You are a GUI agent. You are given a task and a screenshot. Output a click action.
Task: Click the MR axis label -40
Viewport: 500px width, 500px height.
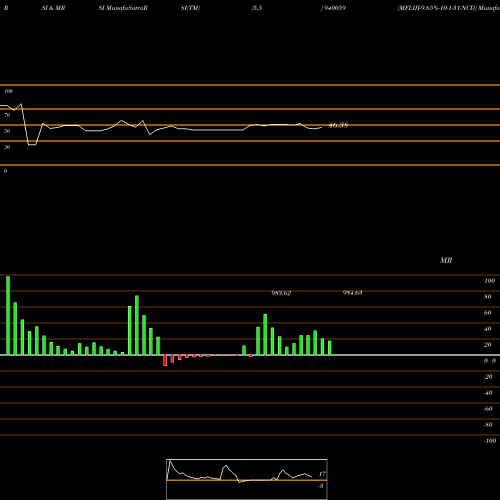488,393
